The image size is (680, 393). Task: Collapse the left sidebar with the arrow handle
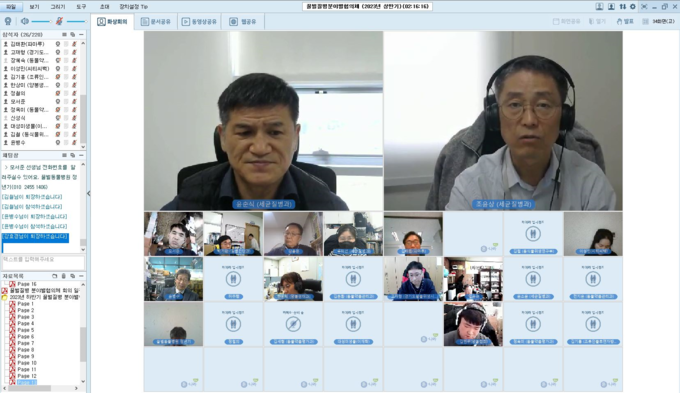88,193
